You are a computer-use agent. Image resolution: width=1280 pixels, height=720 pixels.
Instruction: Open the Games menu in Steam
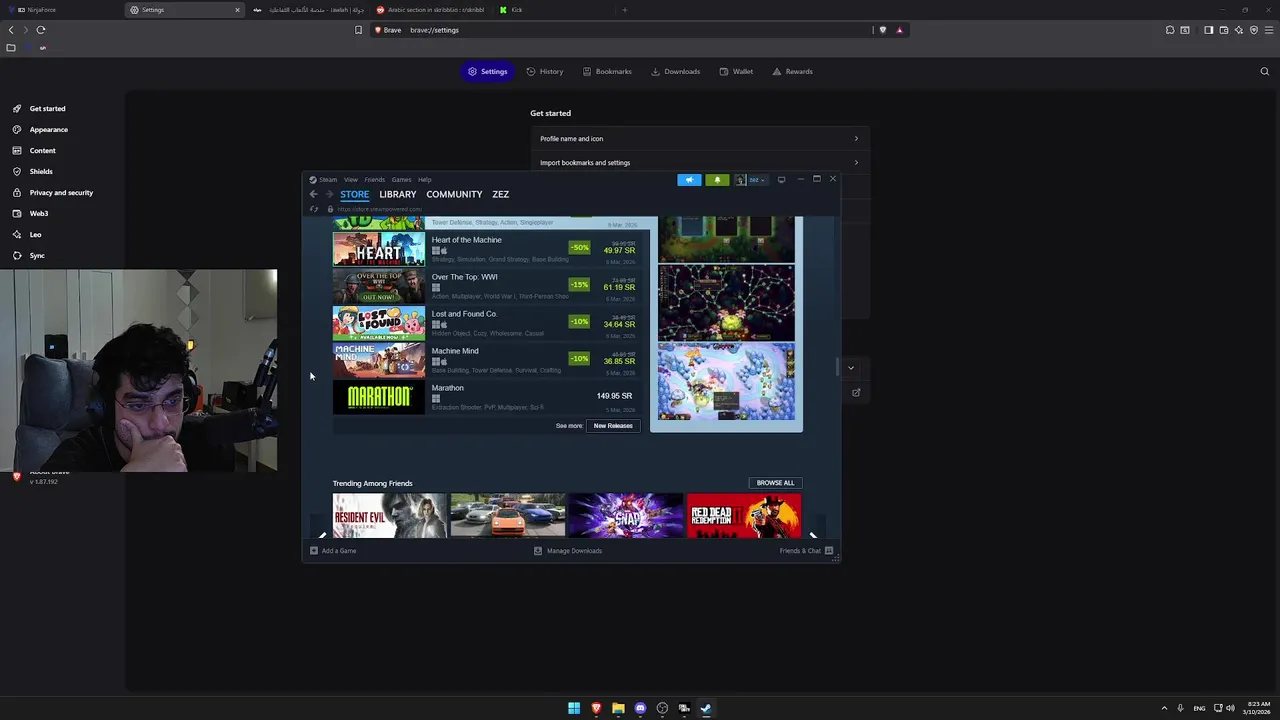tap(401, 180)
